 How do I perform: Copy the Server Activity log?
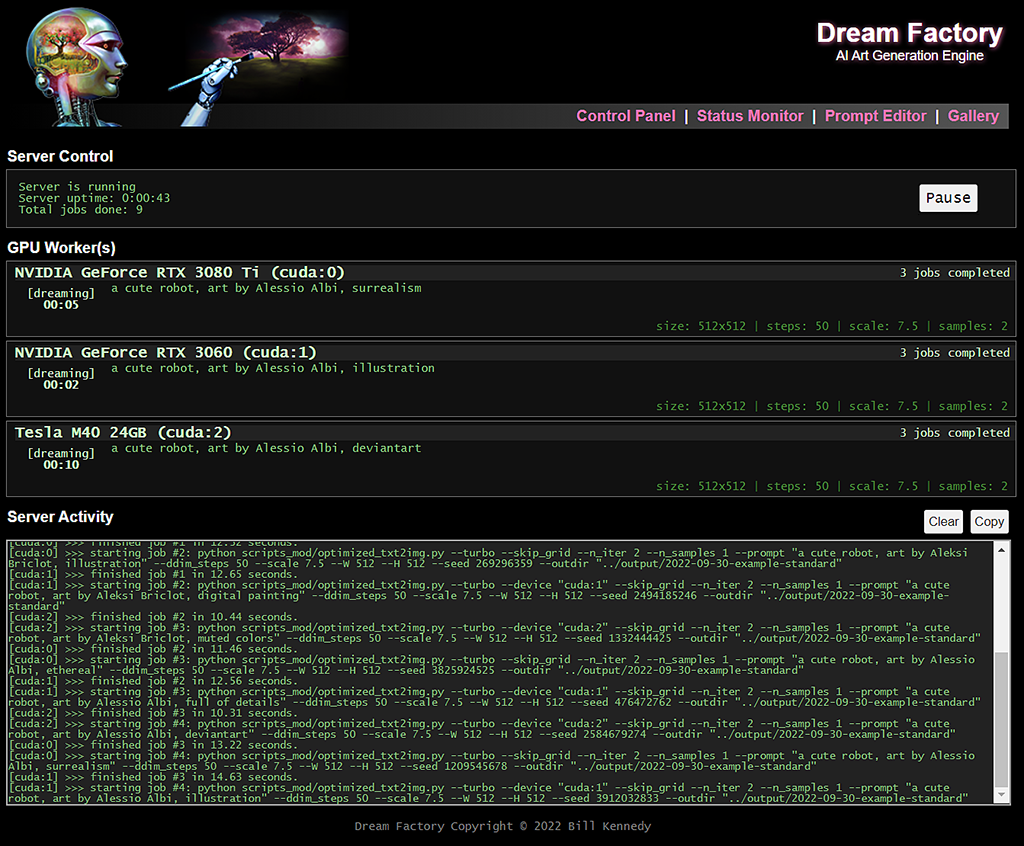click(x=989, y=521)
